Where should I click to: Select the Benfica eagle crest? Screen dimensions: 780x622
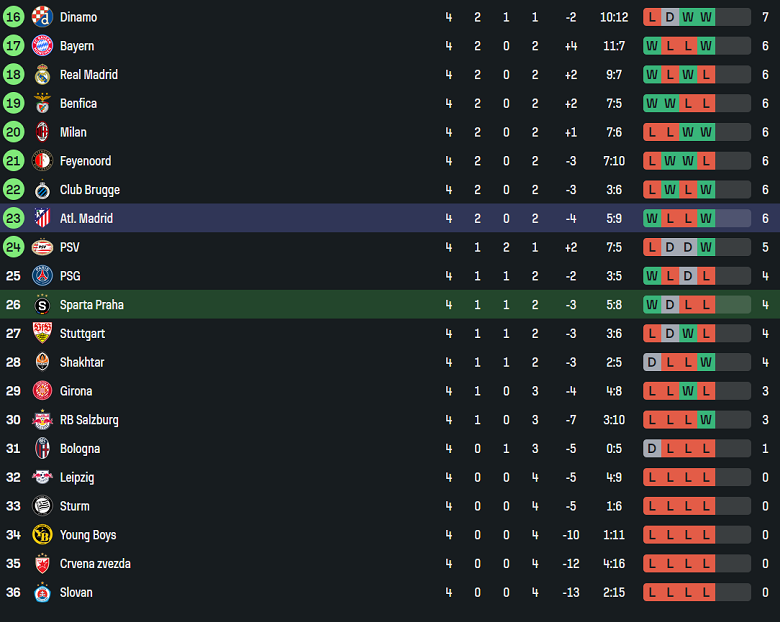pos(42,103)
